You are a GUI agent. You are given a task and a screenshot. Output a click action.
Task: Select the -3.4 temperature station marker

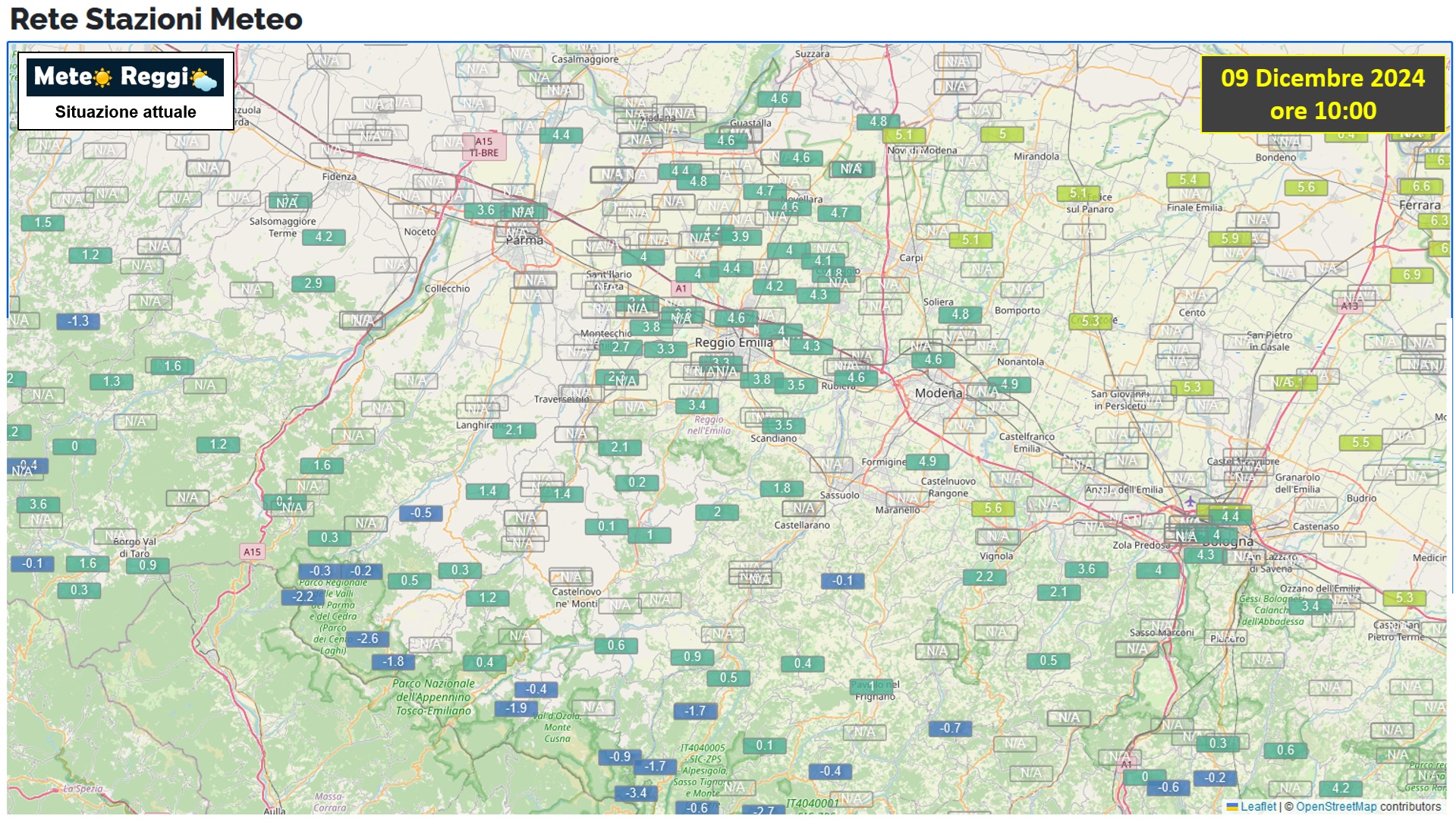point(636,792)
